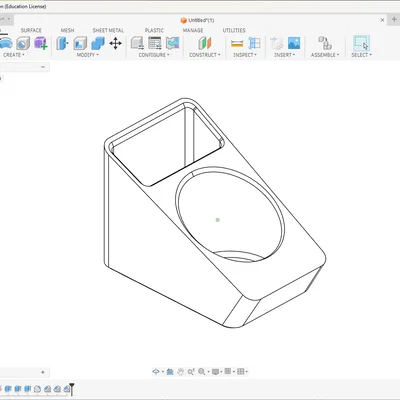
Task: Click the Orbit navigation icon
Action: [156, 371]
